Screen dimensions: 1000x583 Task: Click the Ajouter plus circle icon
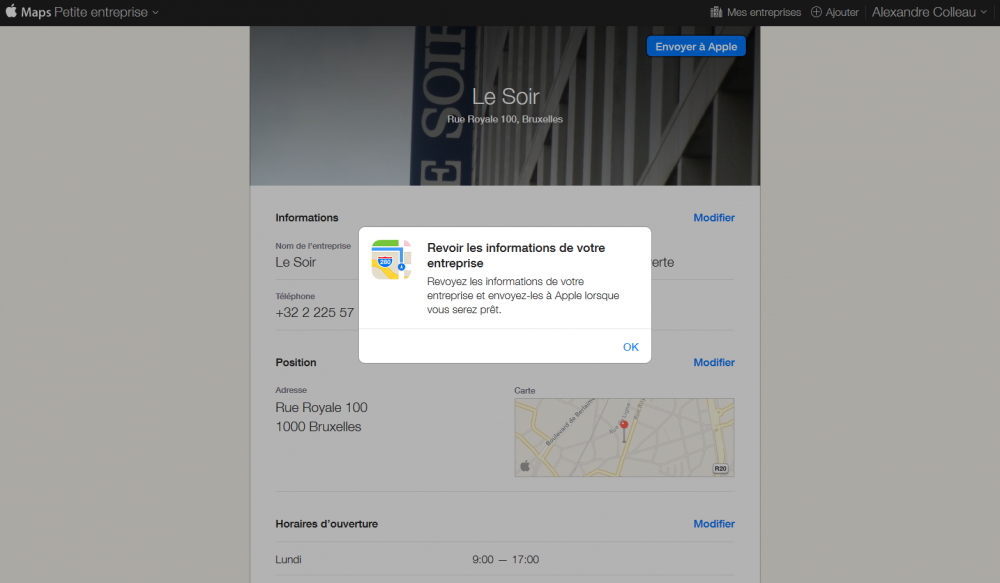816,12
